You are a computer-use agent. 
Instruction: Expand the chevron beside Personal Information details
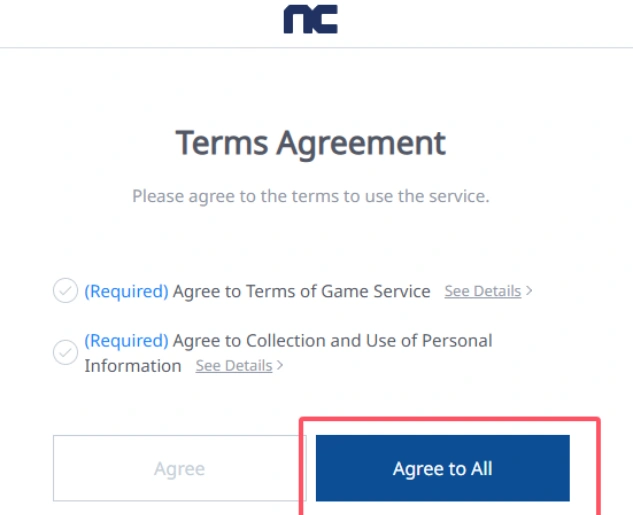click(280, 366)
